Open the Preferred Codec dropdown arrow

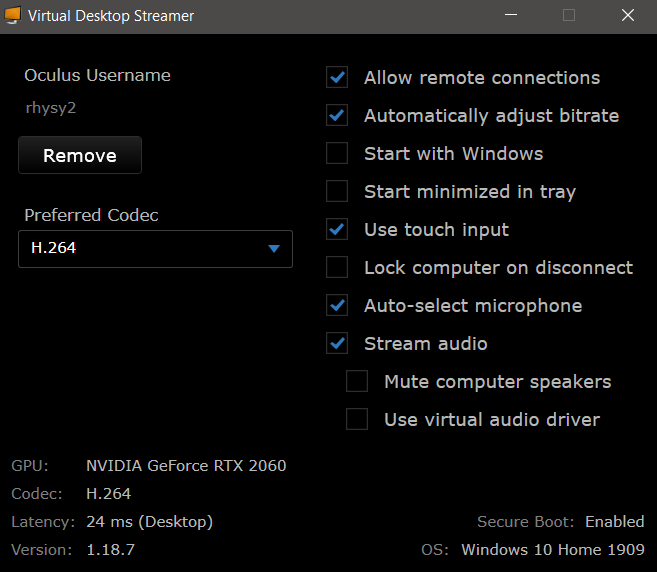click(274, 249)
